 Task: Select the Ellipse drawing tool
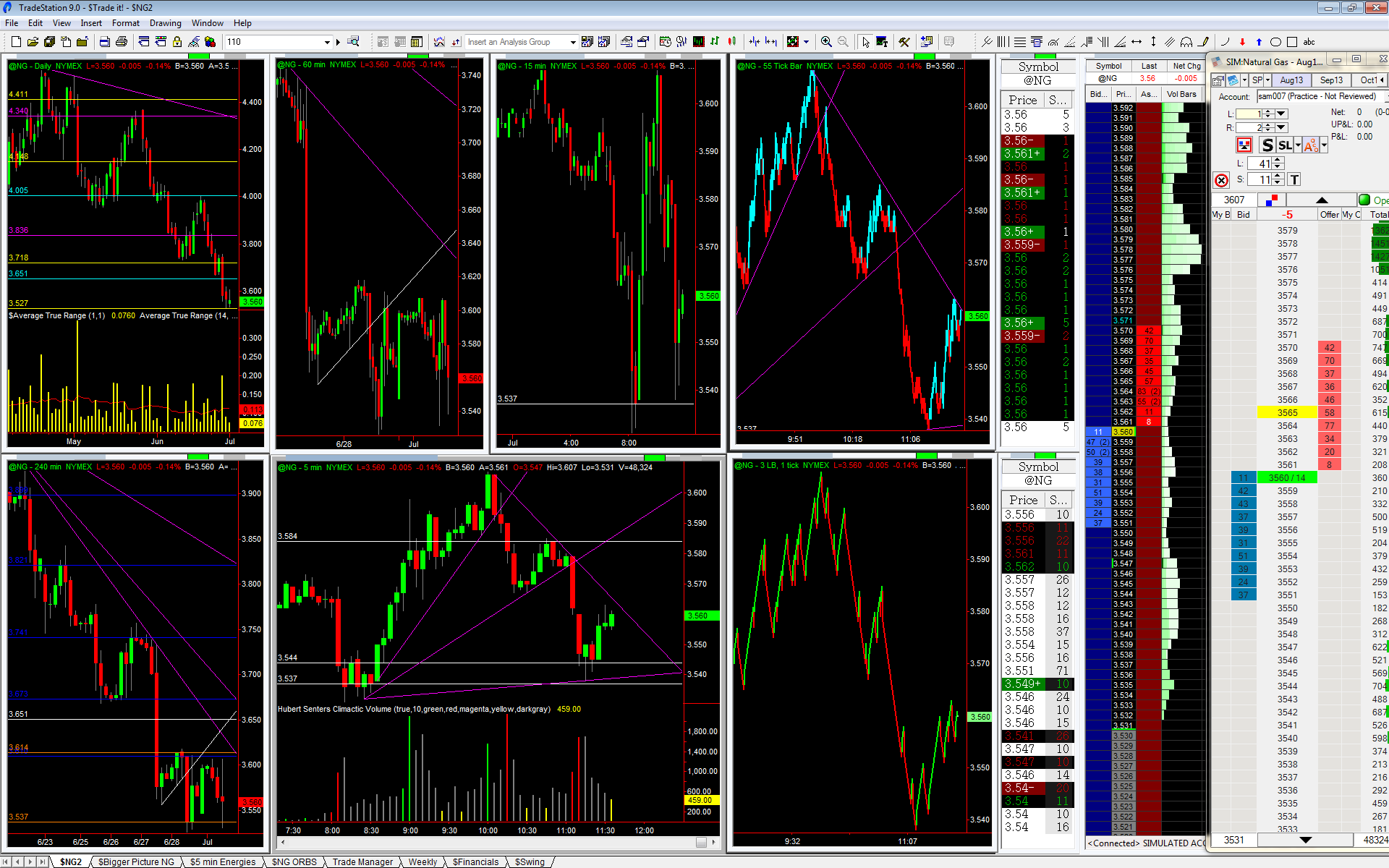pyautogui.click(x=1275, y=42)
